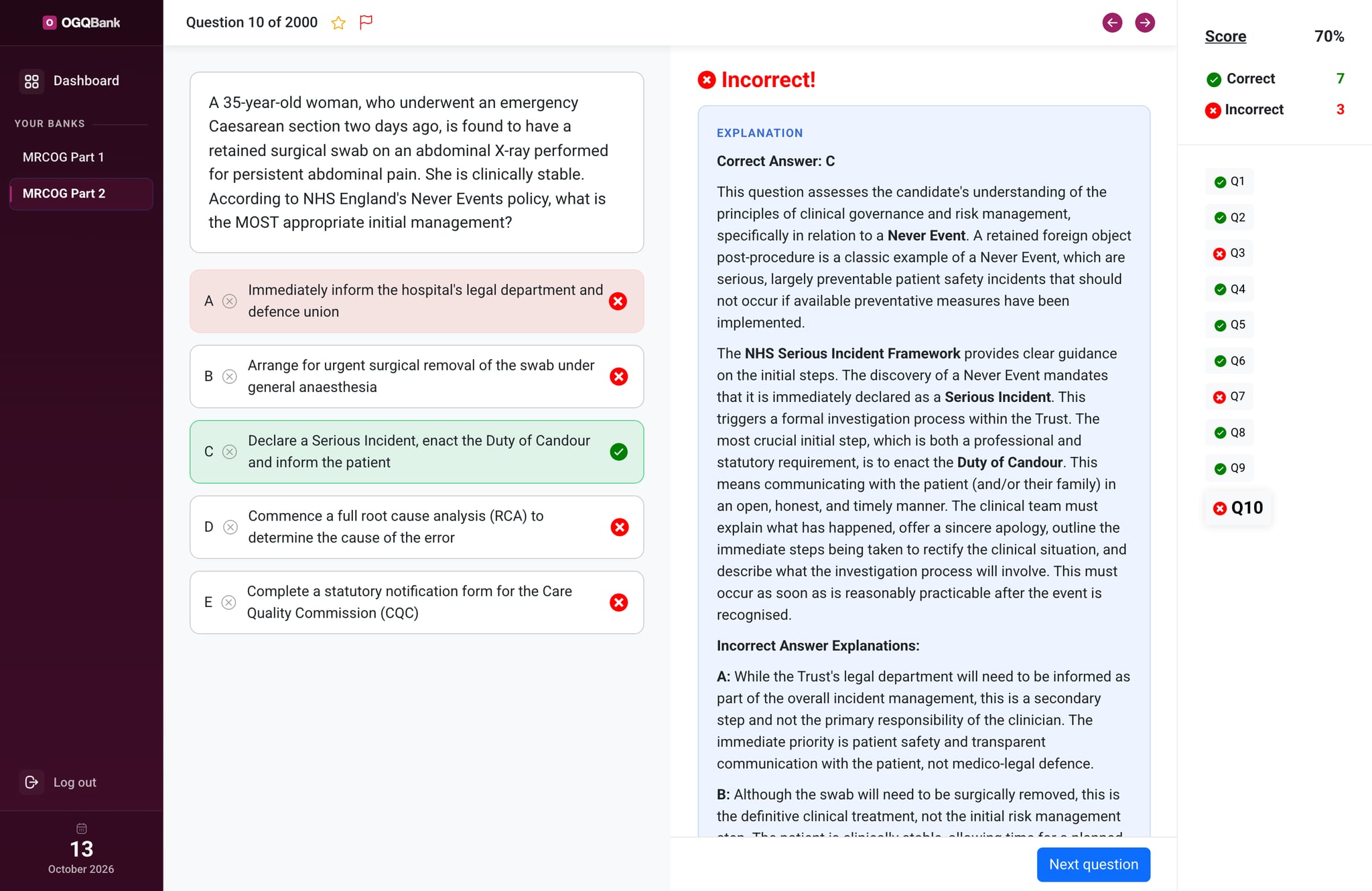
Task: Click the green Correct count icon
Action: point(1213,80)
